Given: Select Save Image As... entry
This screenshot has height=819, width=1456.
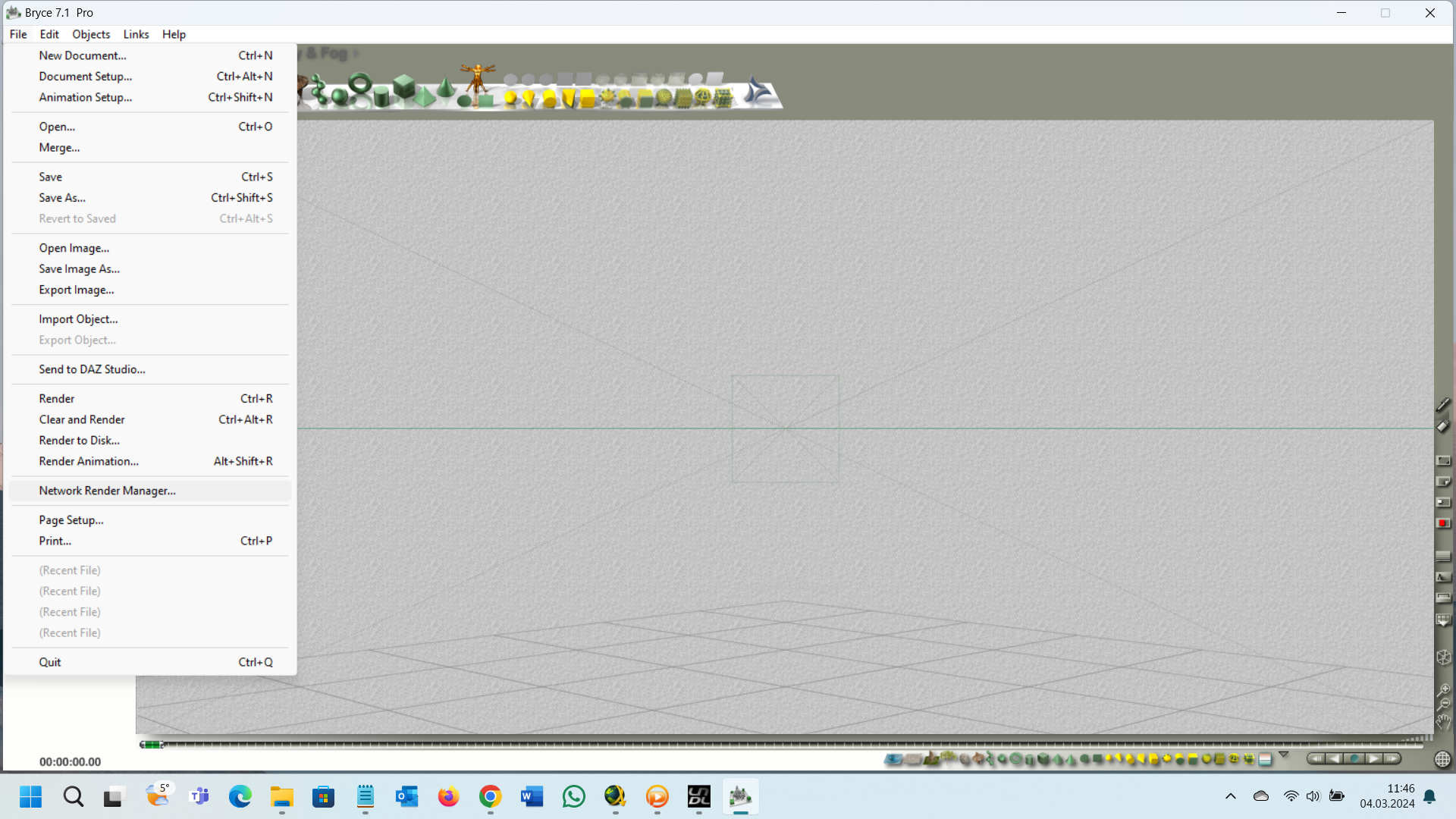Looking at the screenshot, I should point(150,269).
